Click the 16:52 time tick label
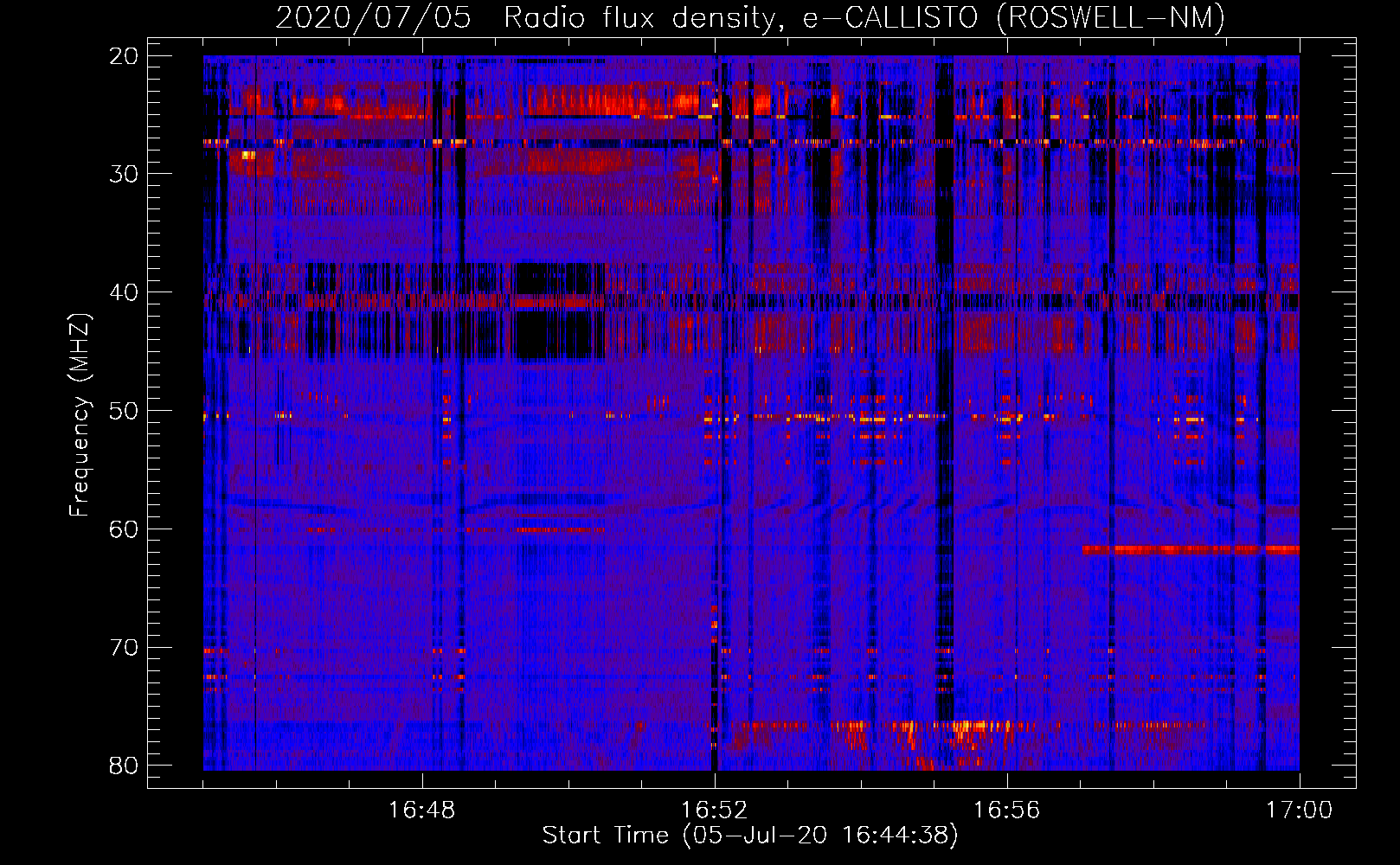The image size is (1400, 865). click(715, 811)
